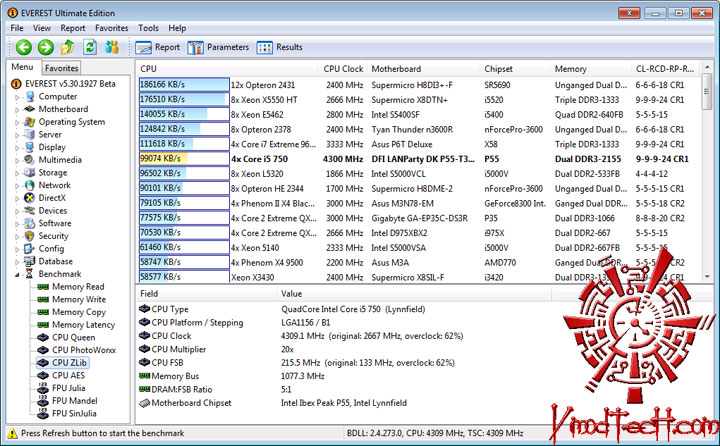
Task: Select Storage icon in tree
Action: coord(30,173)
